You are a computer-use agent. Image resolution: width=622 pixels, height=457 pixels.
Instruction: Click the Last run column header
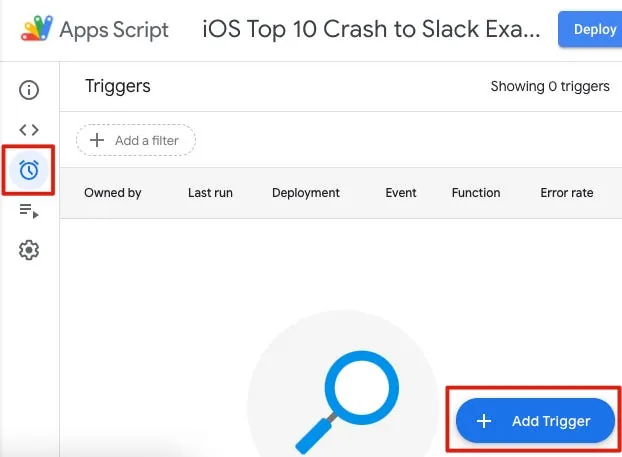pyautogui.click(x=210, y=193)
